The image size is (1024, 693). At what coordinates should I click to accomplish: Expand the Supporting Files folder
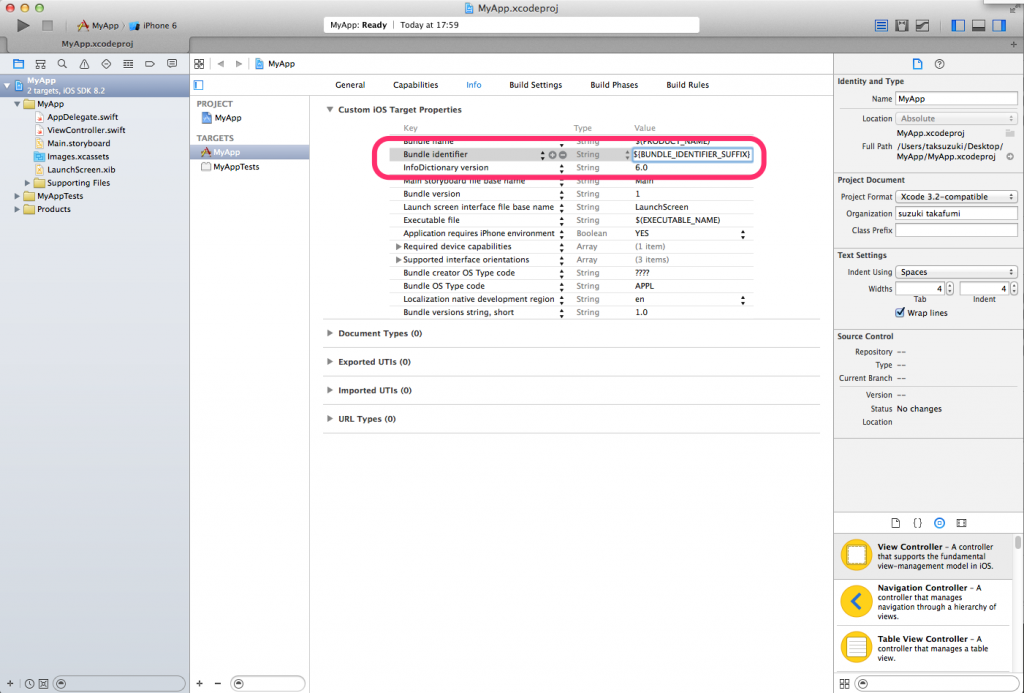pyautogui.click(x=28, y=183)
